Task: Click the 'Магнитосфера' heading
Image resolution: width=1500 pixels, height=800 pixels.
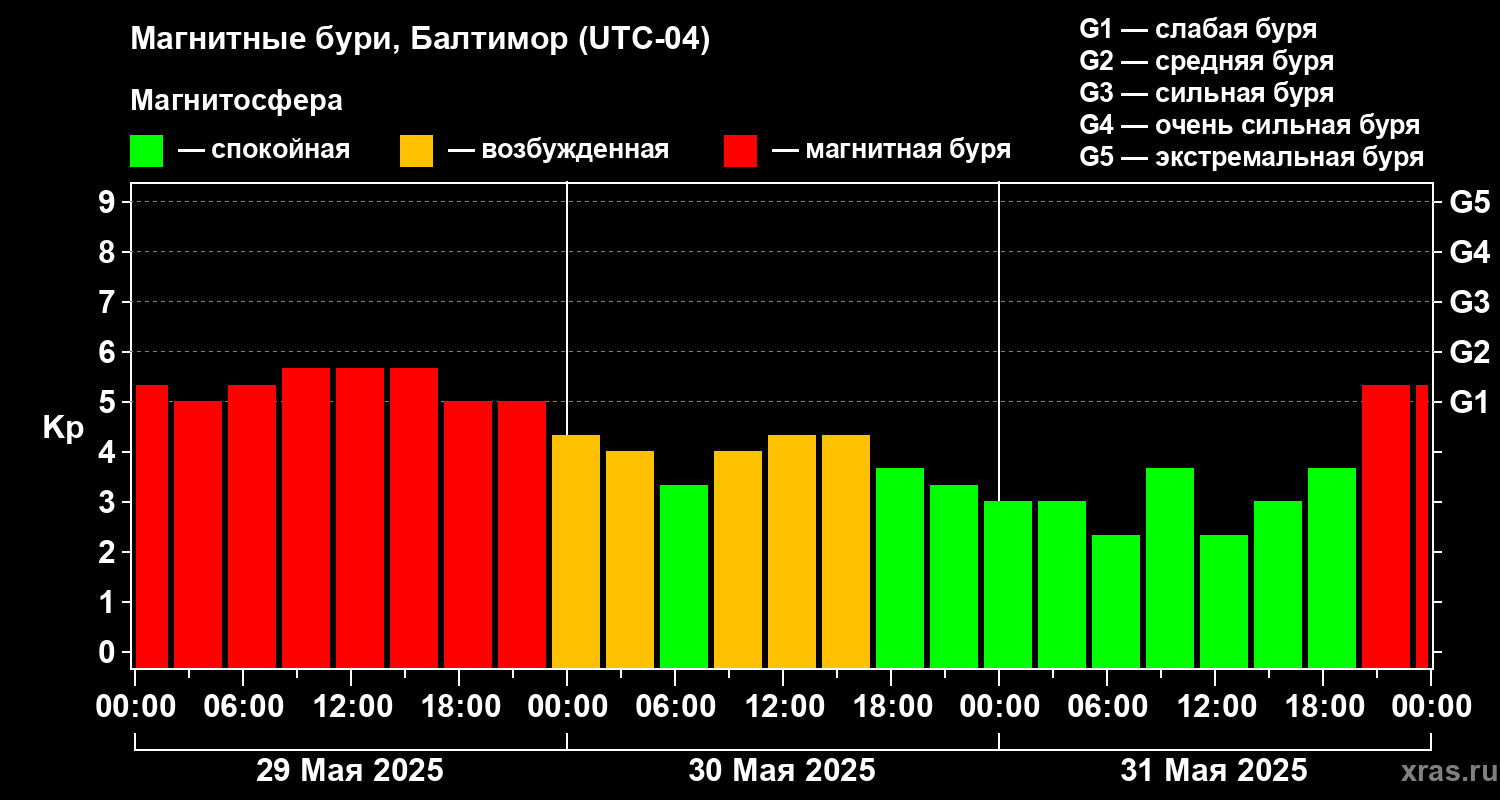Action: coord(236,101)
